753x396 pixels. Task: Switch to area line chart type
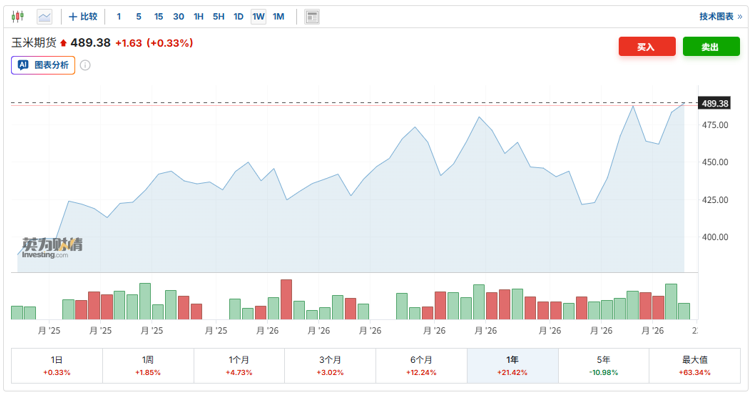45,17
